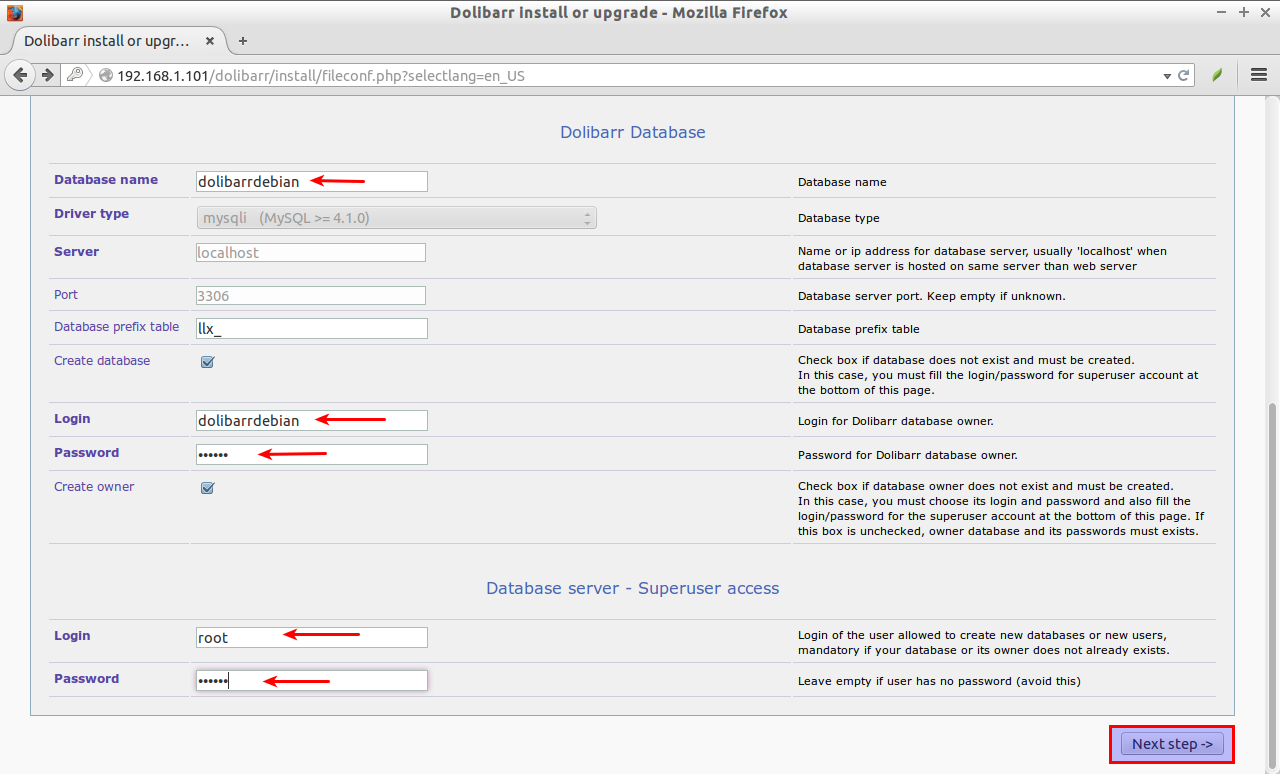Click the Create database label

point(102,361)
